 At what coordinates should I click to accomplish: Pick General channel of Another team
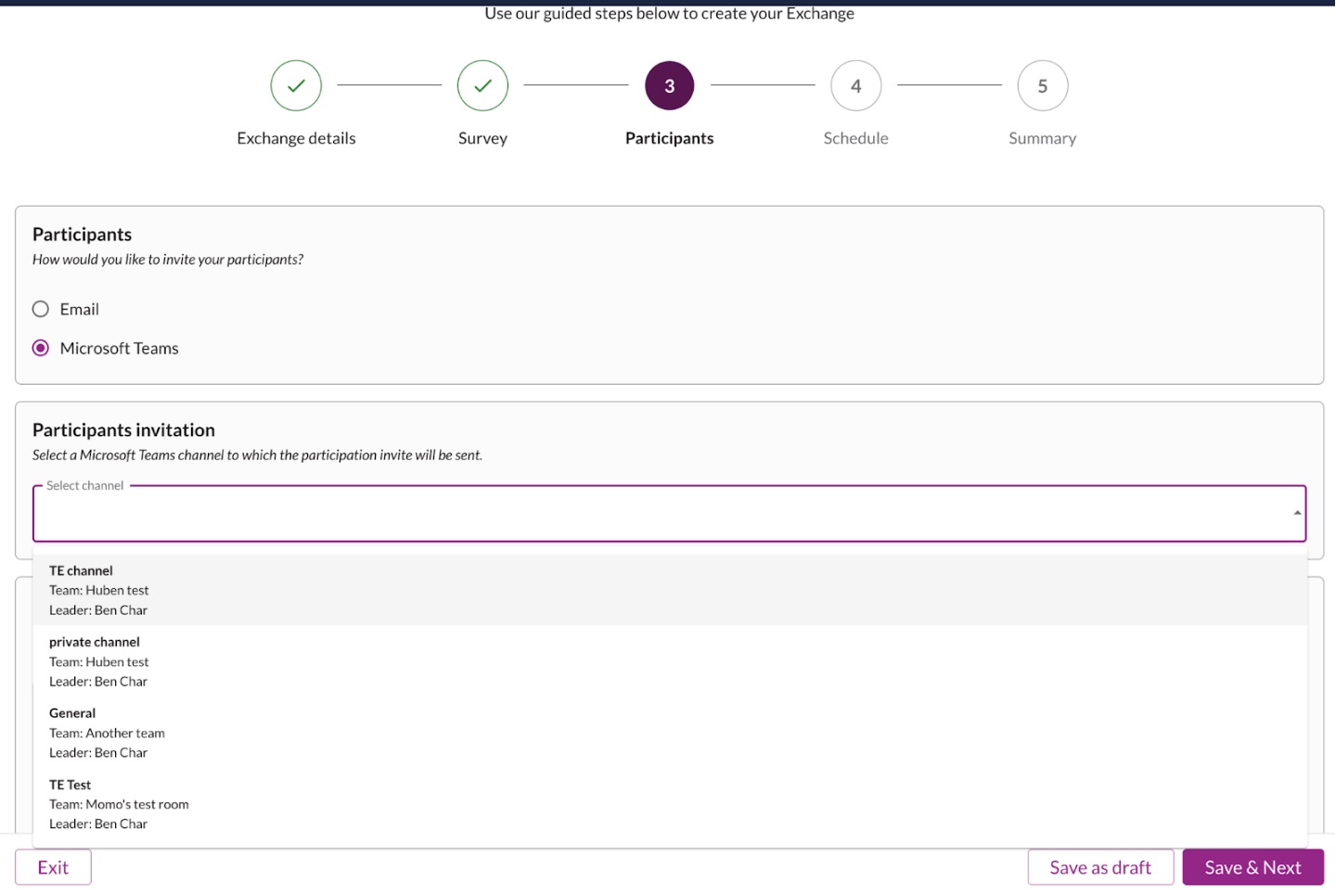tap(670, 733)
